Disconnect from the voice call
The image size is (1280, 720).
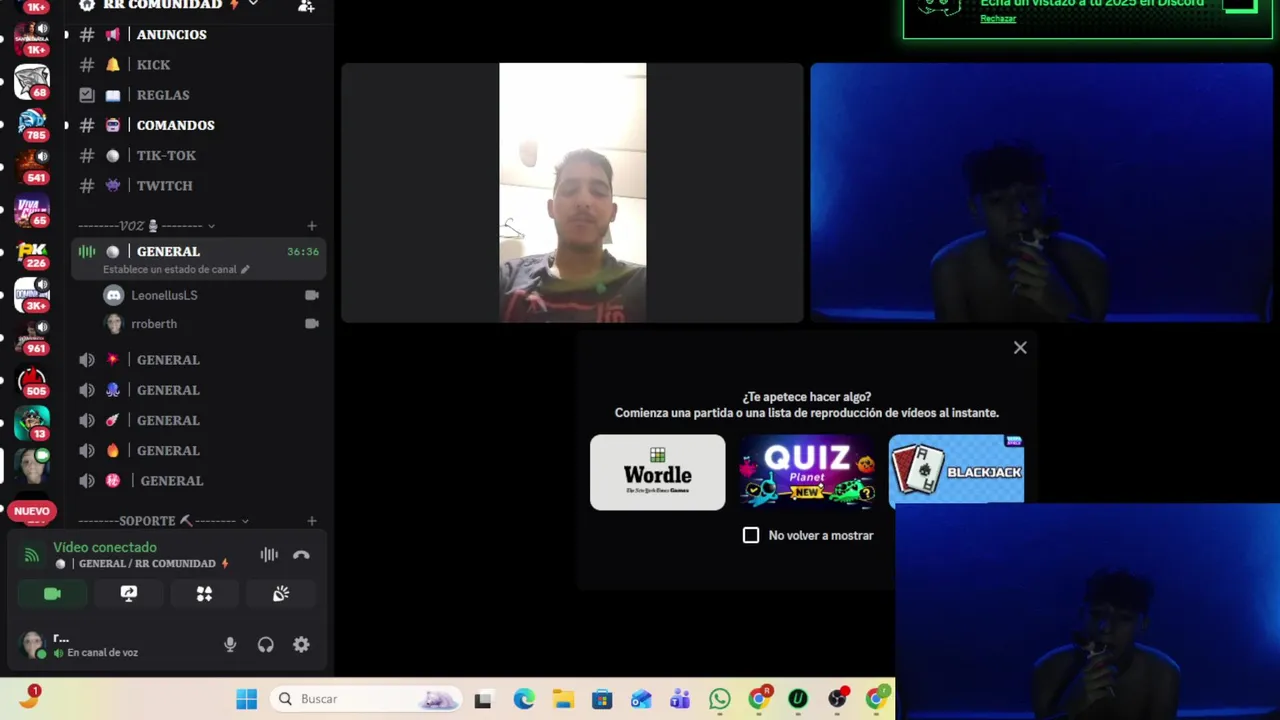click(301, 555)
